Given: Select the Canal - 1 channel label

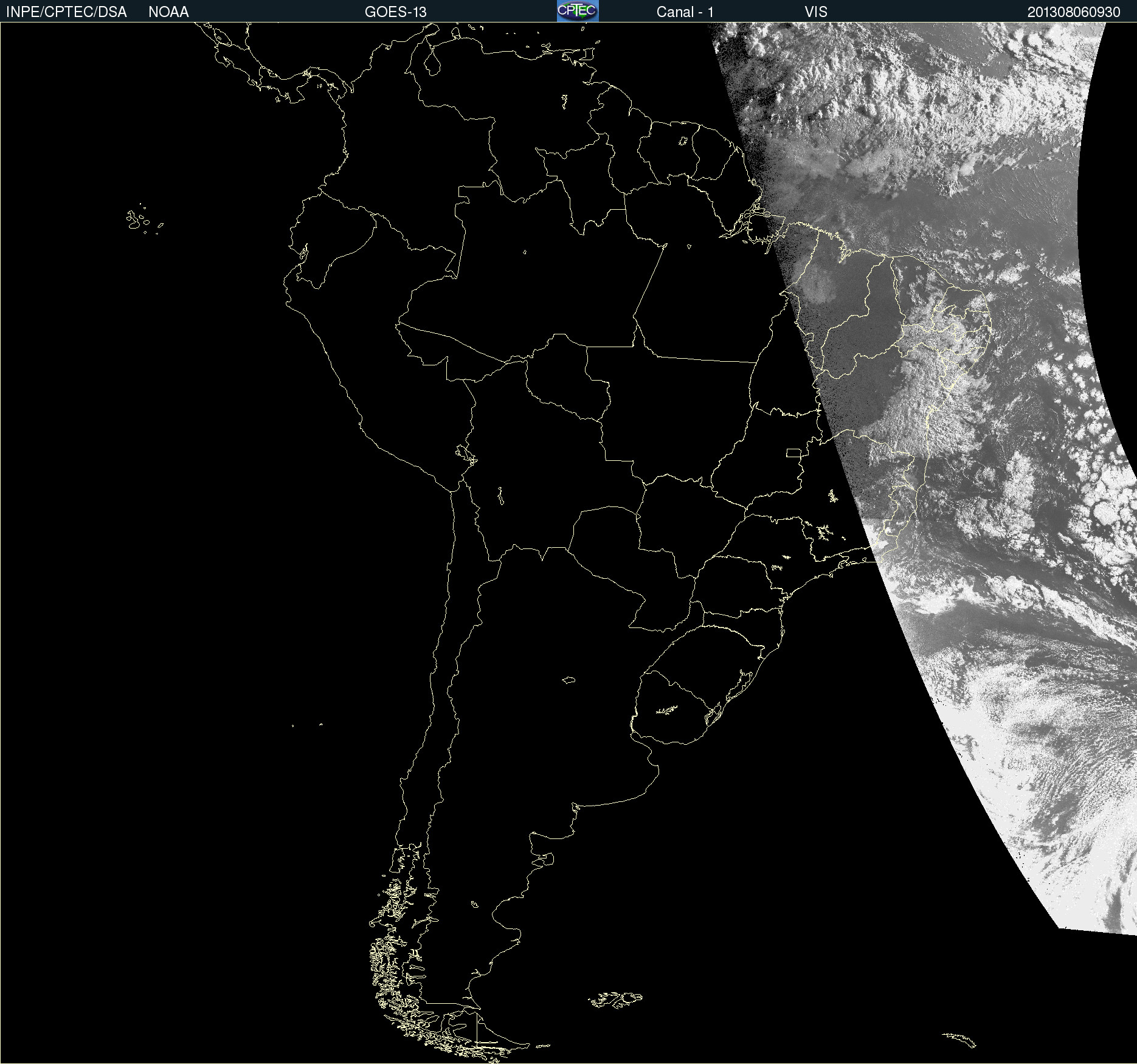Looking at the screenshot, I should (x=685, y=12).
